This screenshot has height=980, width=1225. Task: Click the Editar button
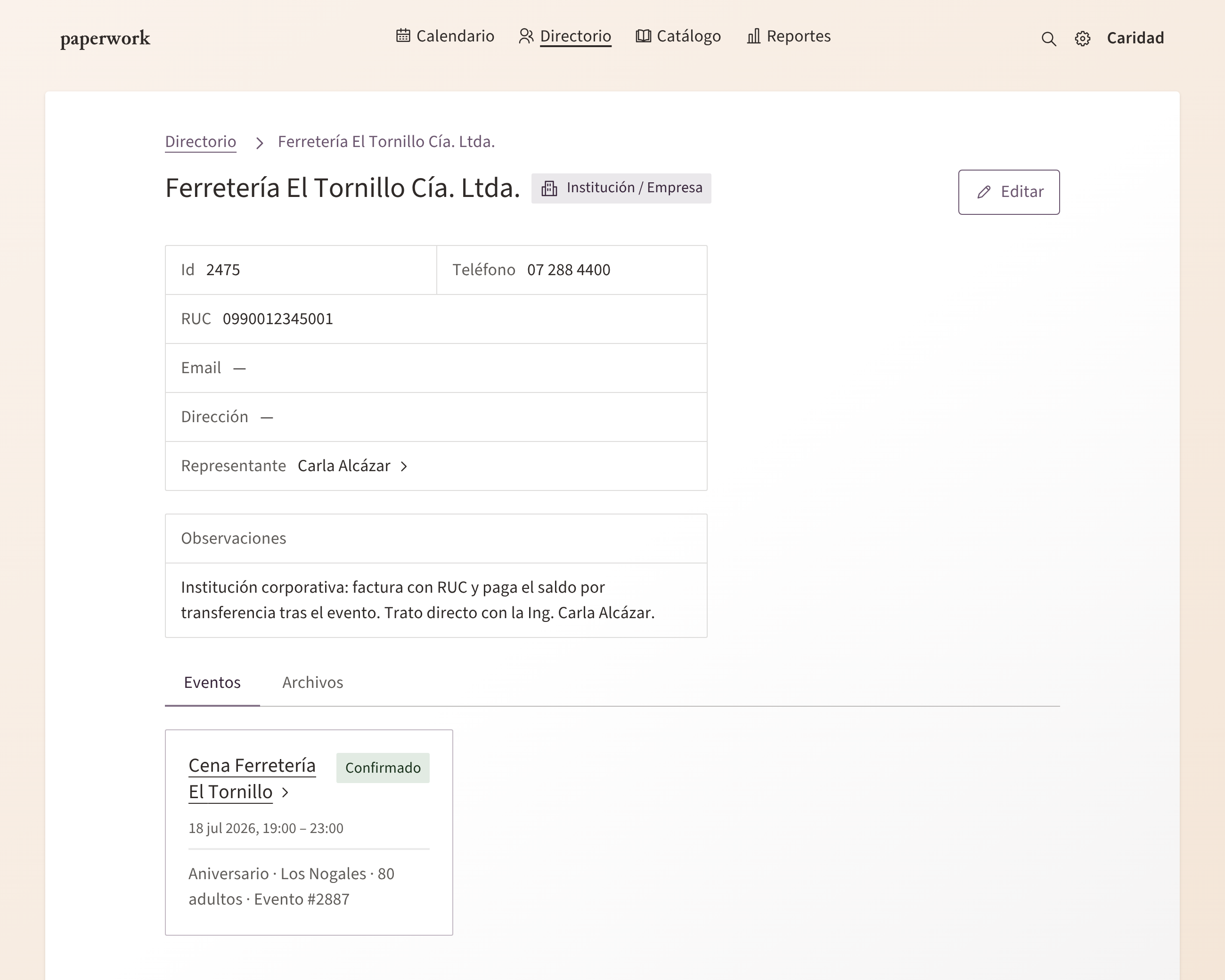pyautogui.click(x=1009, y=192)
